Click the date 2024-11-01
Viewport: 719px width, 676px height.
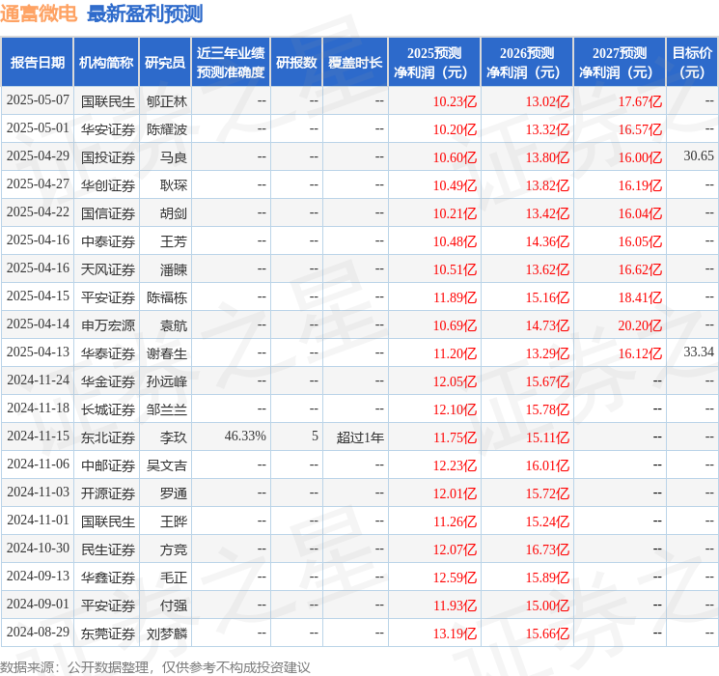(x=38, y=520)
